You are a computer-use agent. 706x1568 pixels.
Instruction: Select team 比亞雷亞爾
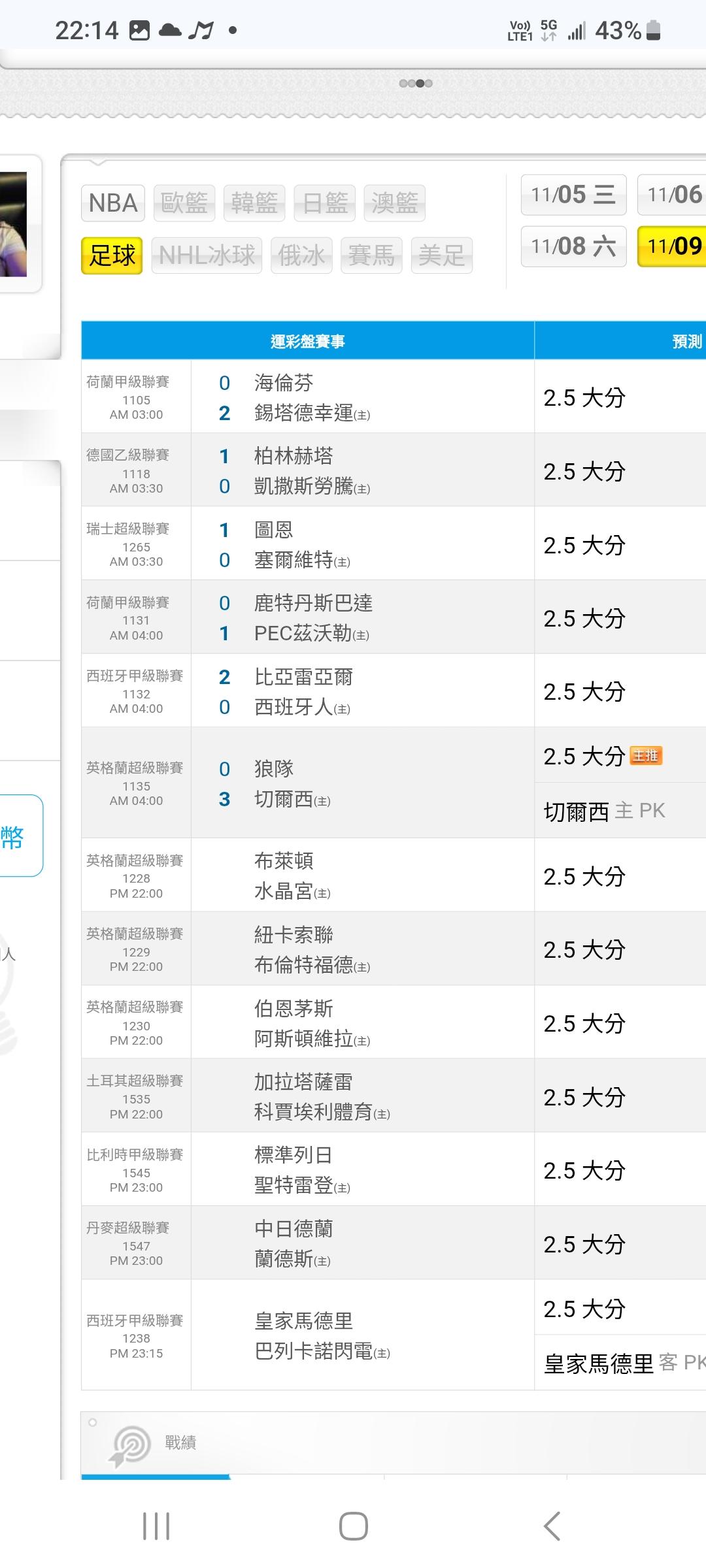(x=303, y=677)
